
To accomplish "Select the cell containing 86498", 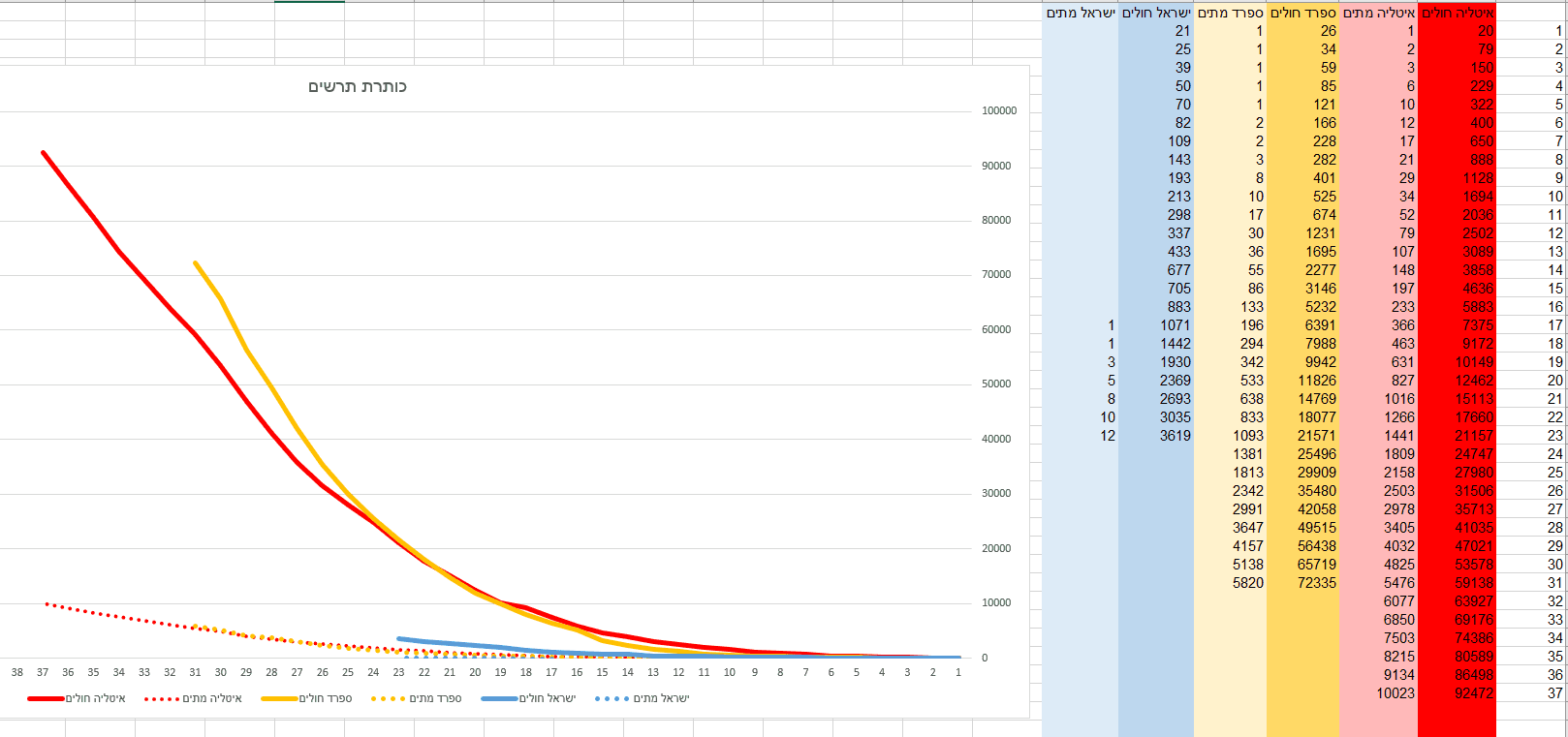I will click(1457, 675).
